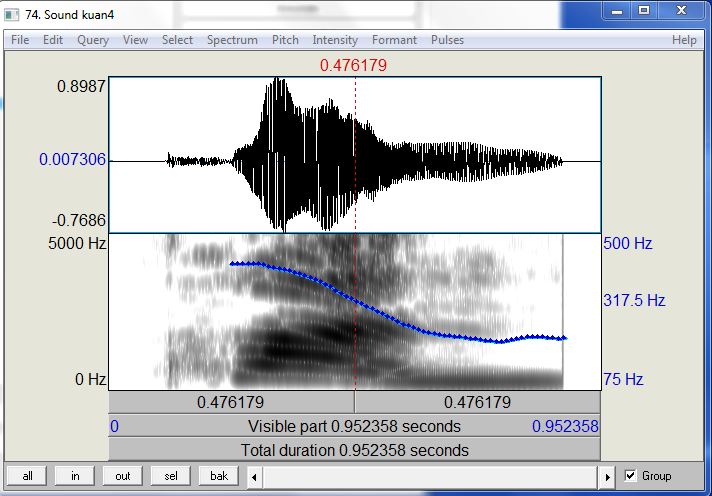Click the Sound kuan4 window icon

click(11, 15)
